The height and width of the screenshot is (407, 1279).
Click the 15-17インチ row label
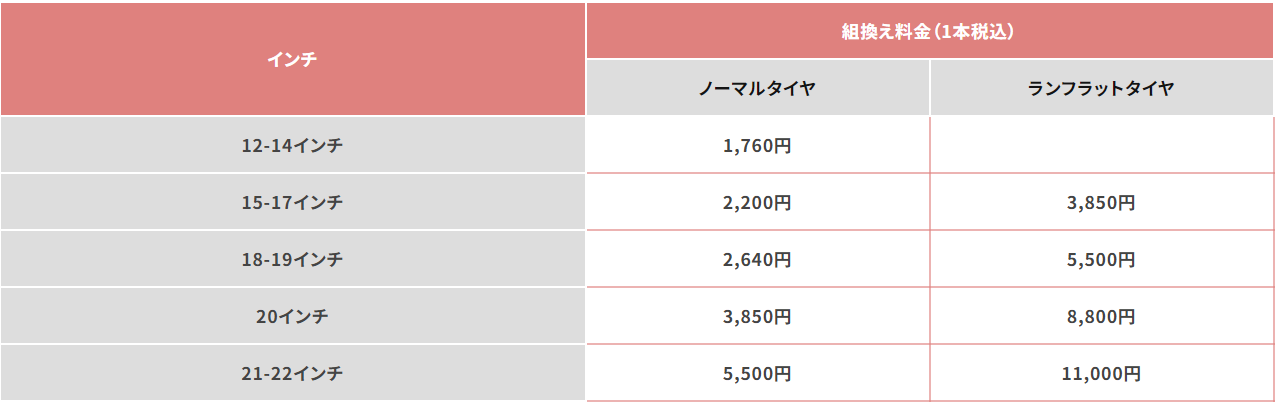(292, 202)
